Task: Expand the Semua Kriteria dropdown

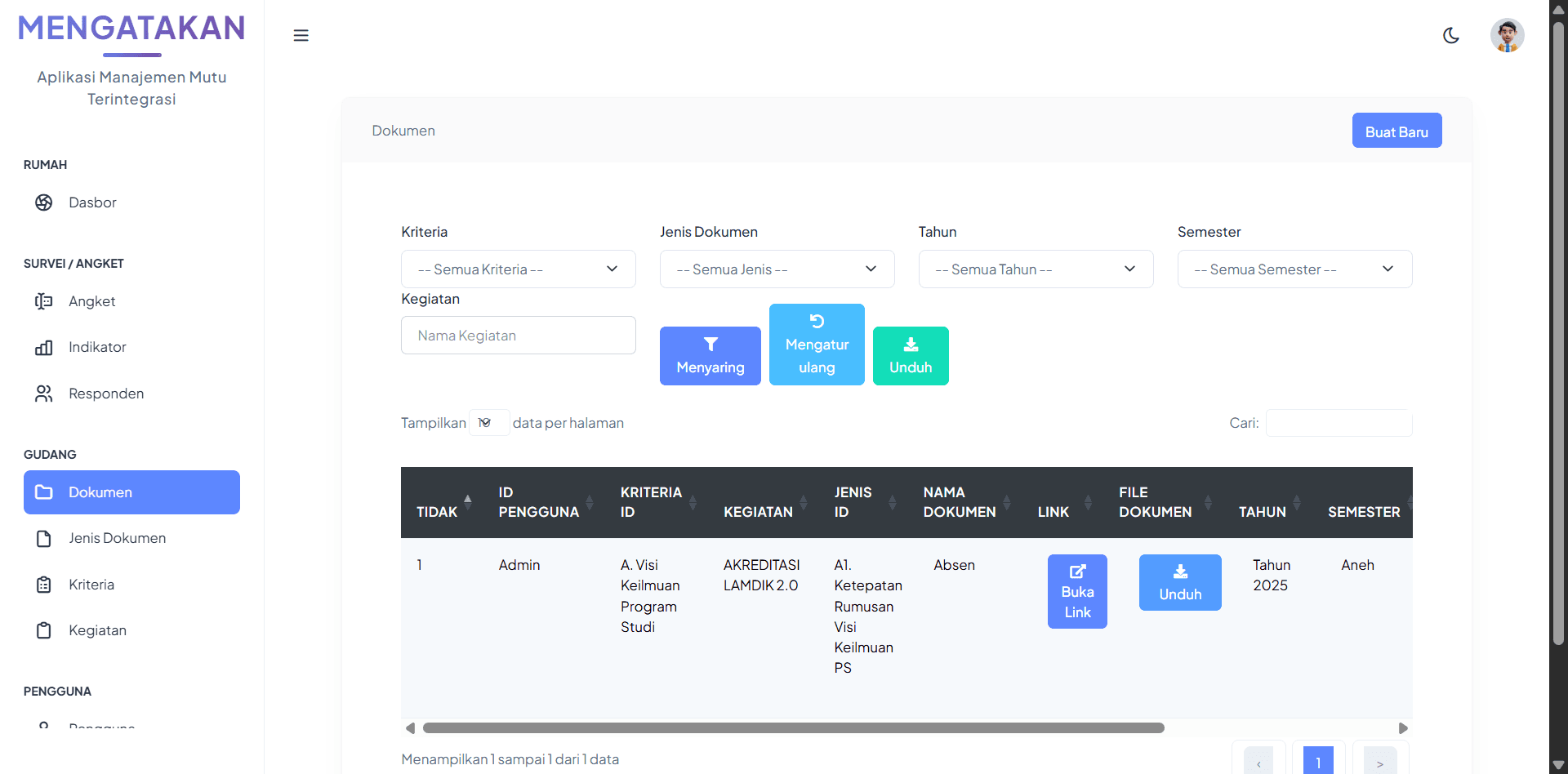Action: [x=518, y=269]
